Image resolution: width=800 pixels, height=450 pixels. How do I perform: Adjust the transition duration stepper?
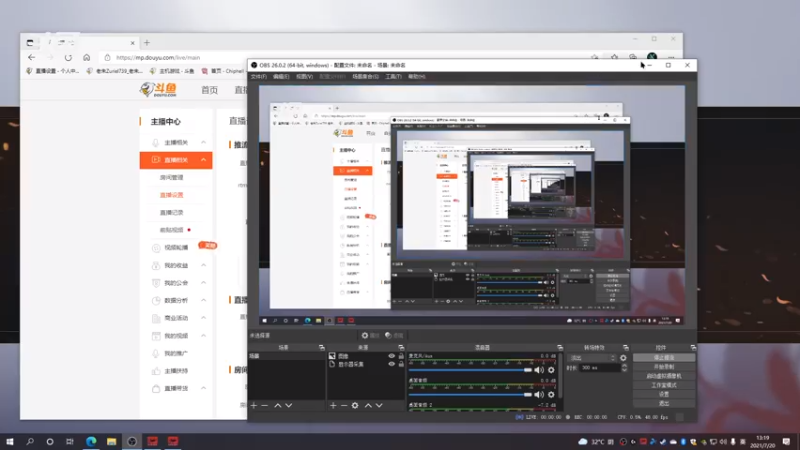coord(624,368)
